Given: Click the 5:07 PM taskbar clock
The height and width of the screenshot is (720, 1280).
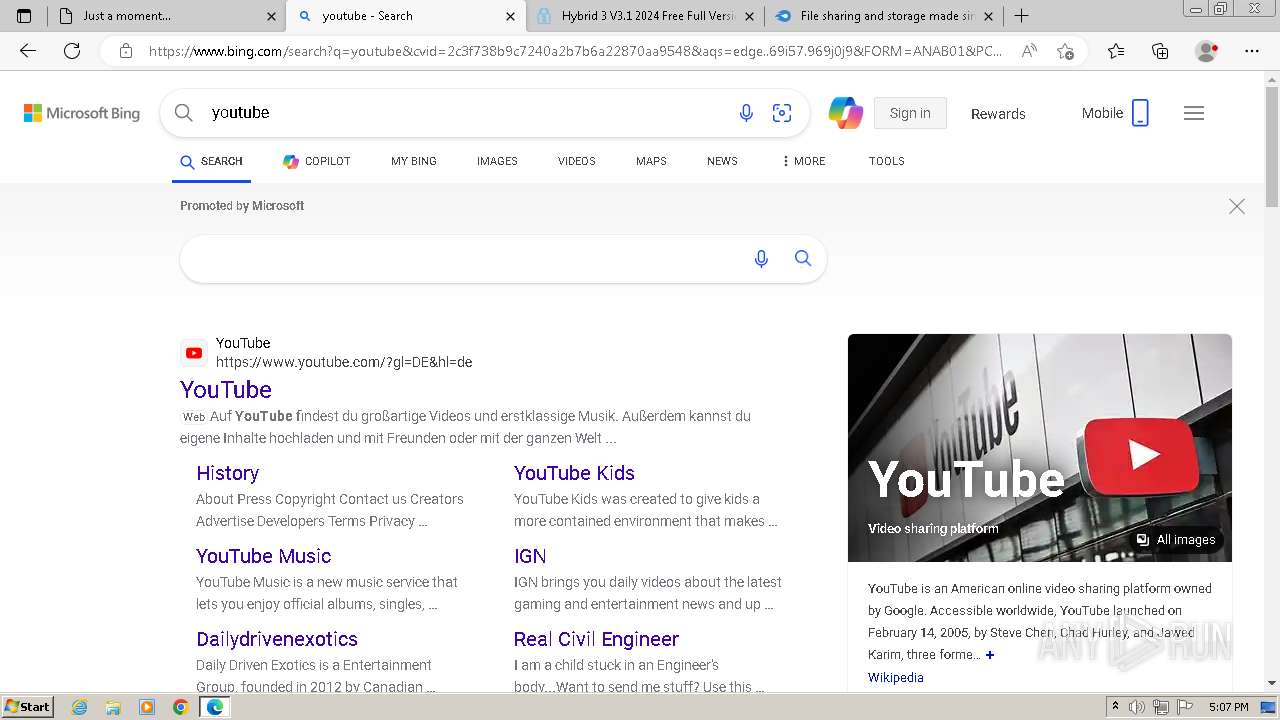Looking at the screenshot, I should point(1228,707).
